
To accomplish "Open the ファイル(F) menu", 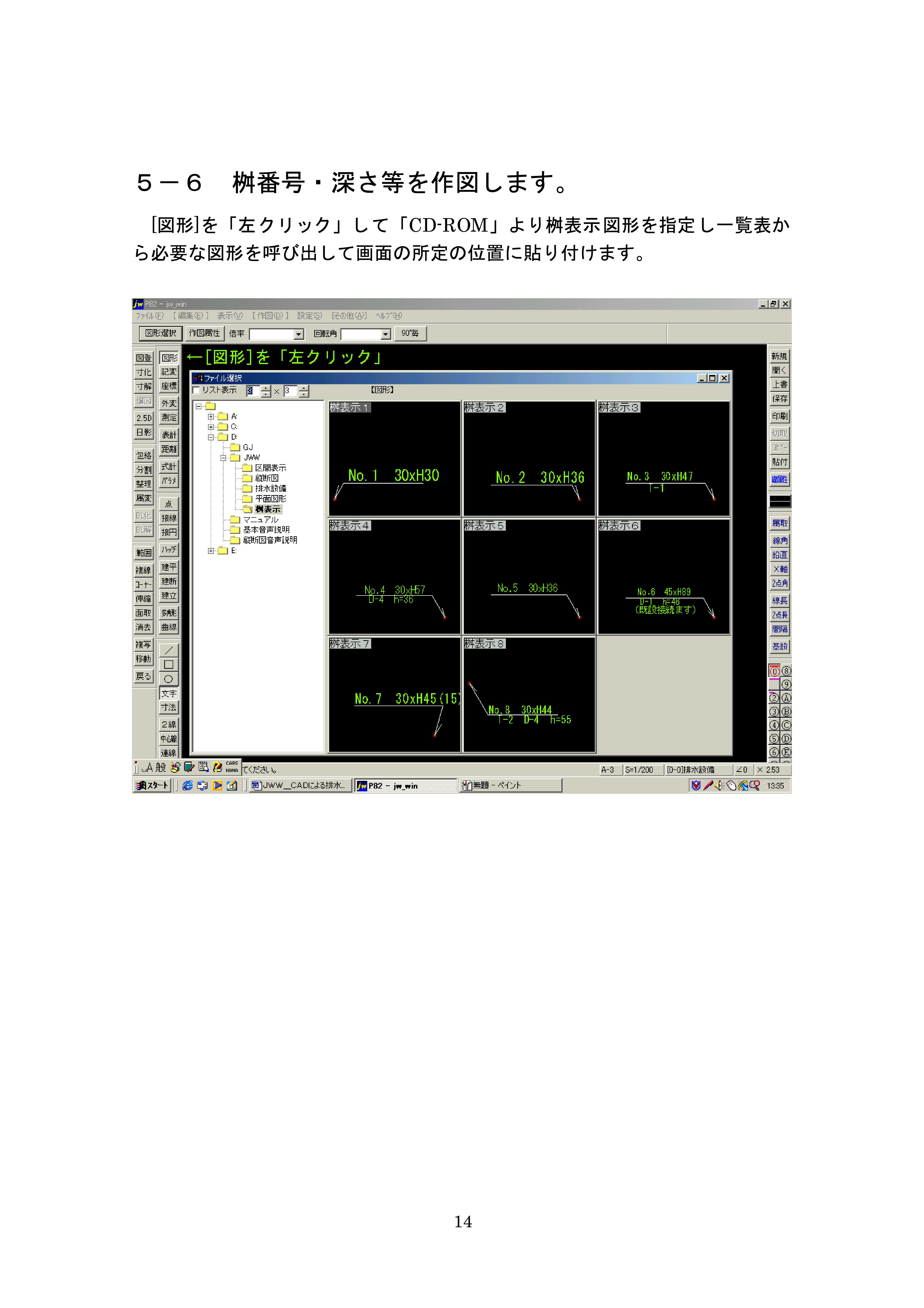I will point(149,316).
